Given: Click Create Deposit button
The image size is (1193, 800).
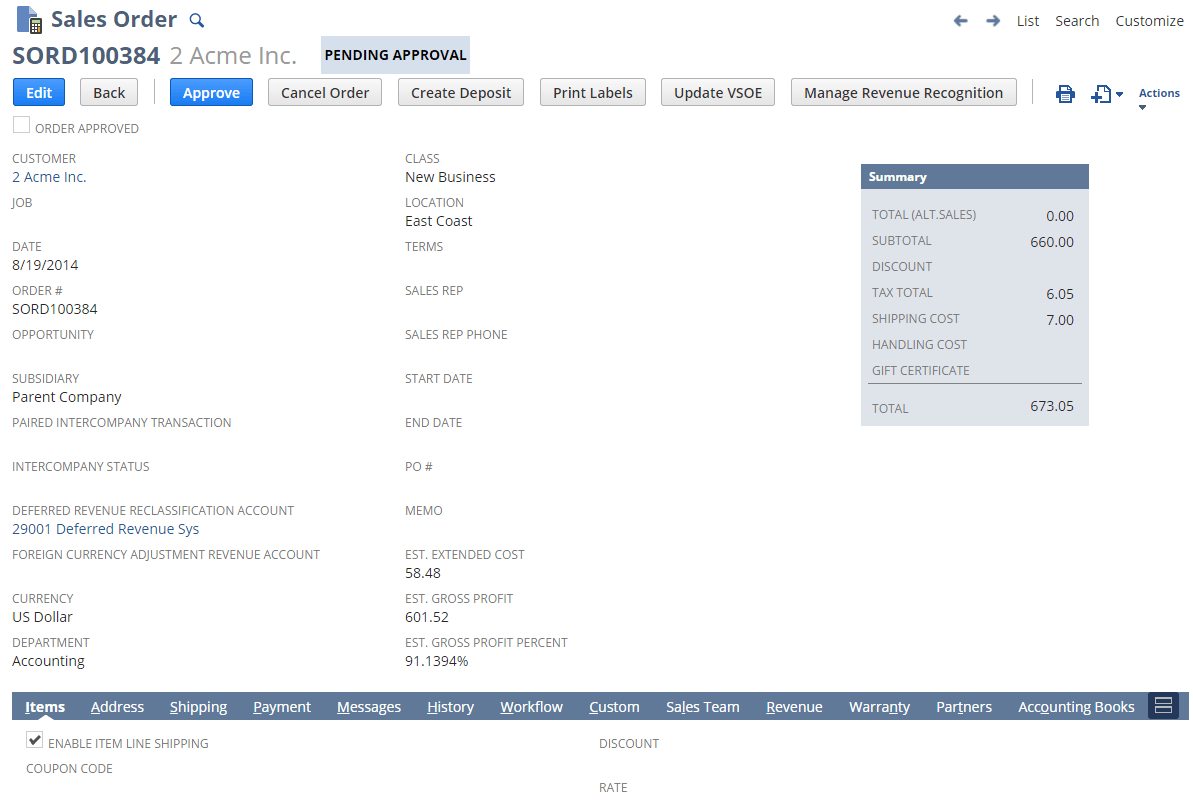Looking at the screenshot, I should coord(461,92).
